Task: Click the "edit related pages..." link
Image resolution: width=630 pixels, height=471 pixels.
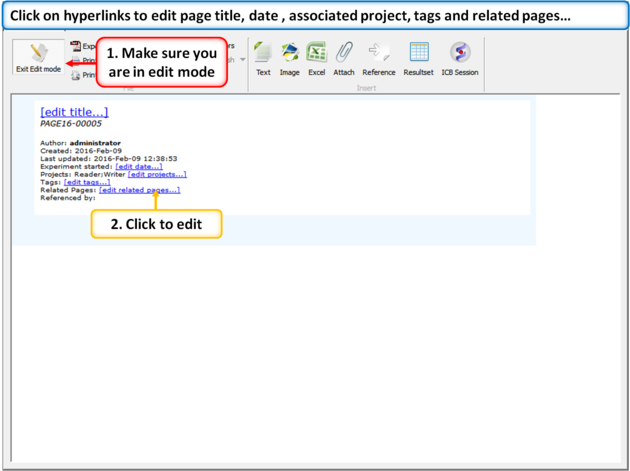Action: (140, 190)
